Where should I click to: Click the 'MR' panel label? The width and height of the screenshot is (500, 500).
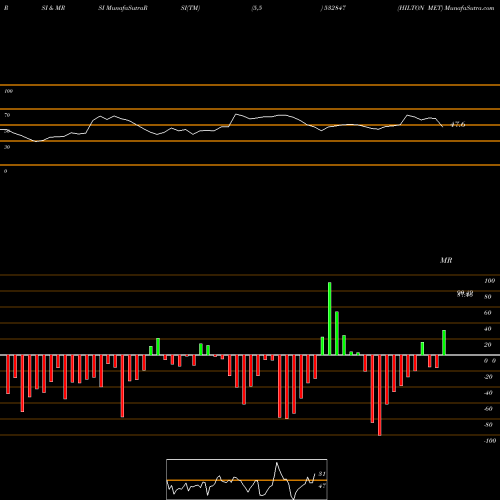tap(446, 260)
